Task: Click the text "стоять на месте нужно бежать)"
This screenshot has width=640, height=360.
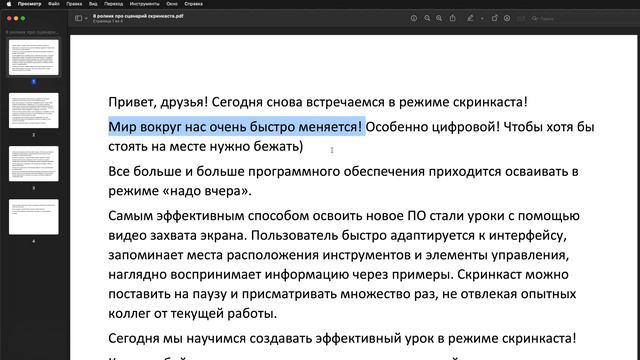Action: [206, 146]
